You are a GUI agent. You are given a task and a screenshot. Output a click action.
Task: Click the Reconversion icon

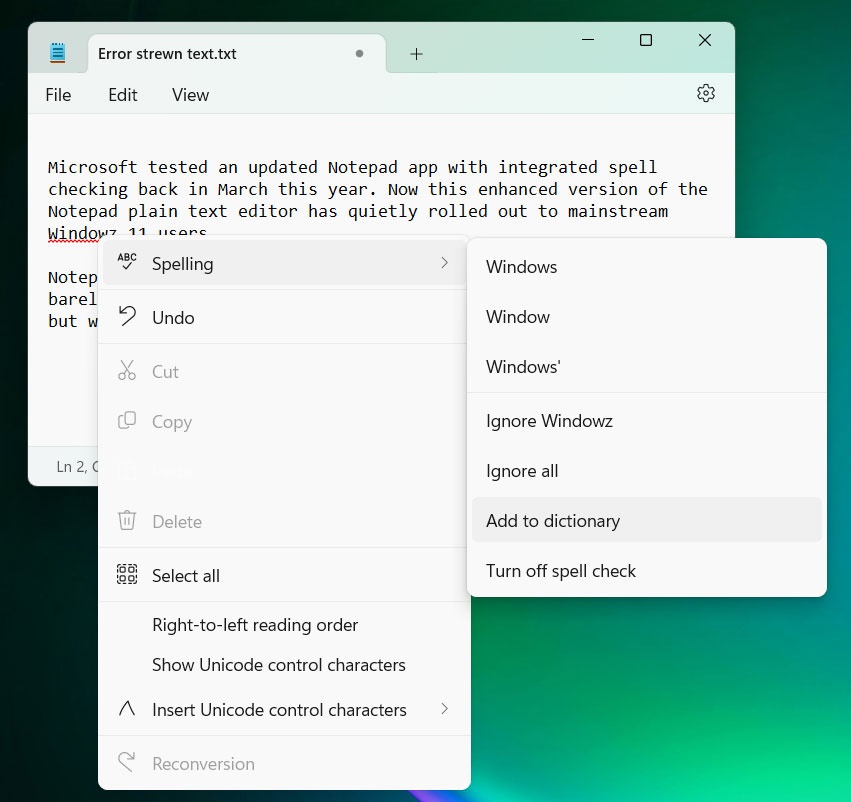[x=127, y=762]
